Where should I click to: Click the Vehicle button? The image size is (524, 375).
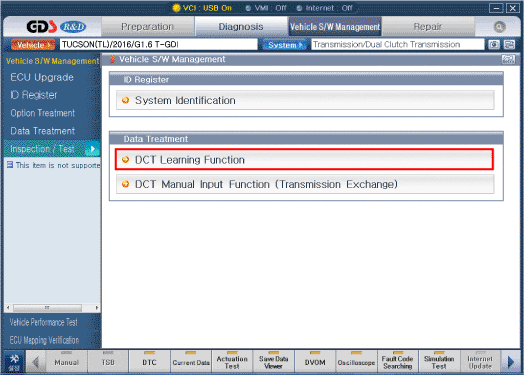click(x=33, y=44)
